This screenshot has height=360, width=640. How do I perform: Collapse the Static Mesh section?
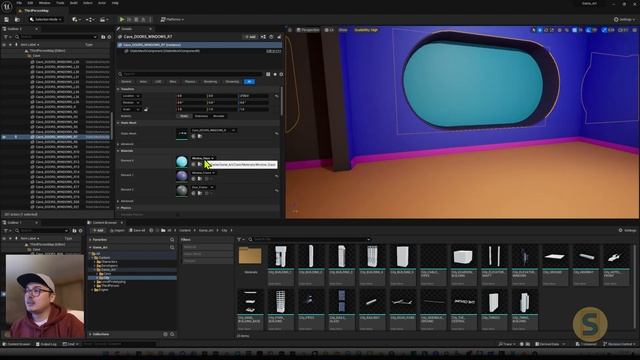coord(118,123)
